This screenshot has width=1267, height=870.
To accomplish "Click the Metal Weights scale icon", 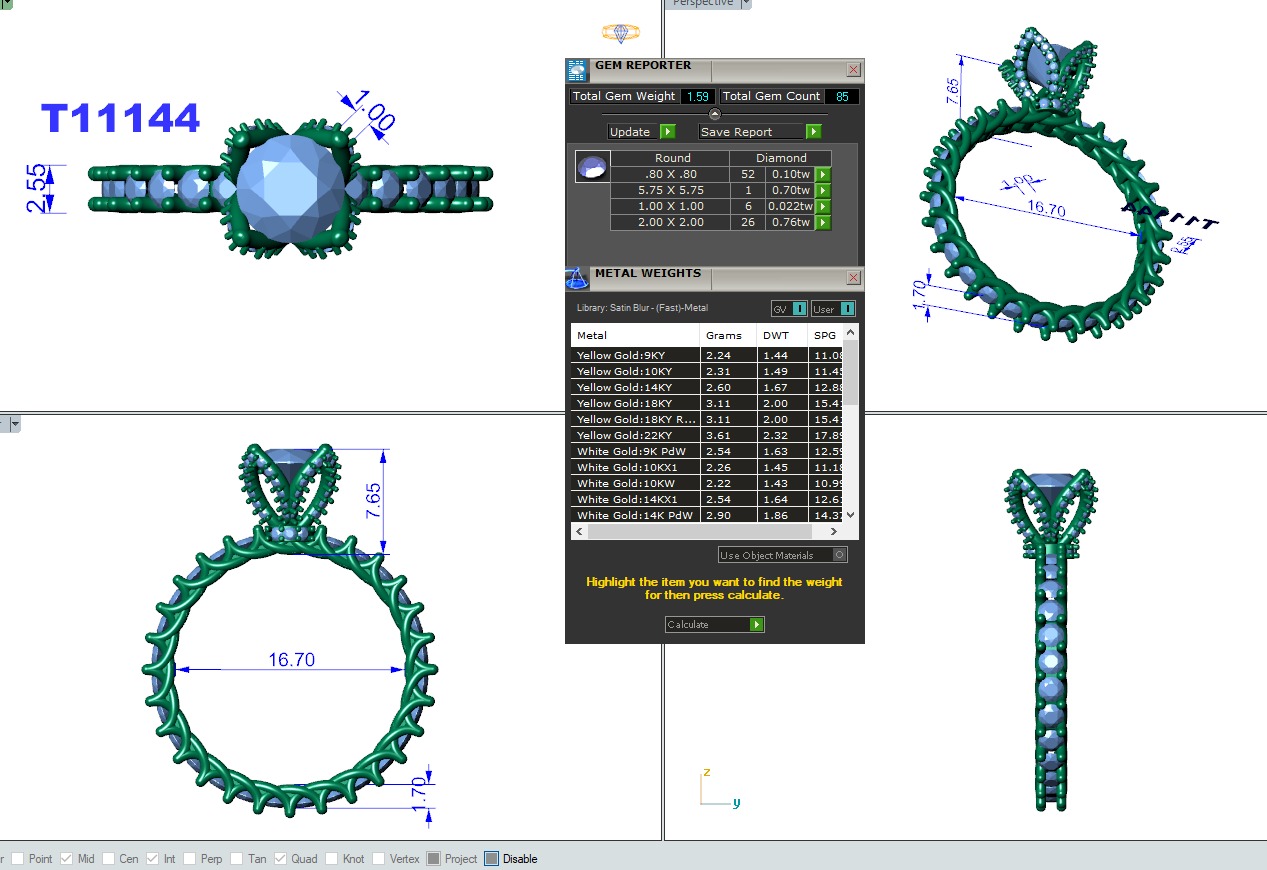I will [577, 278].
